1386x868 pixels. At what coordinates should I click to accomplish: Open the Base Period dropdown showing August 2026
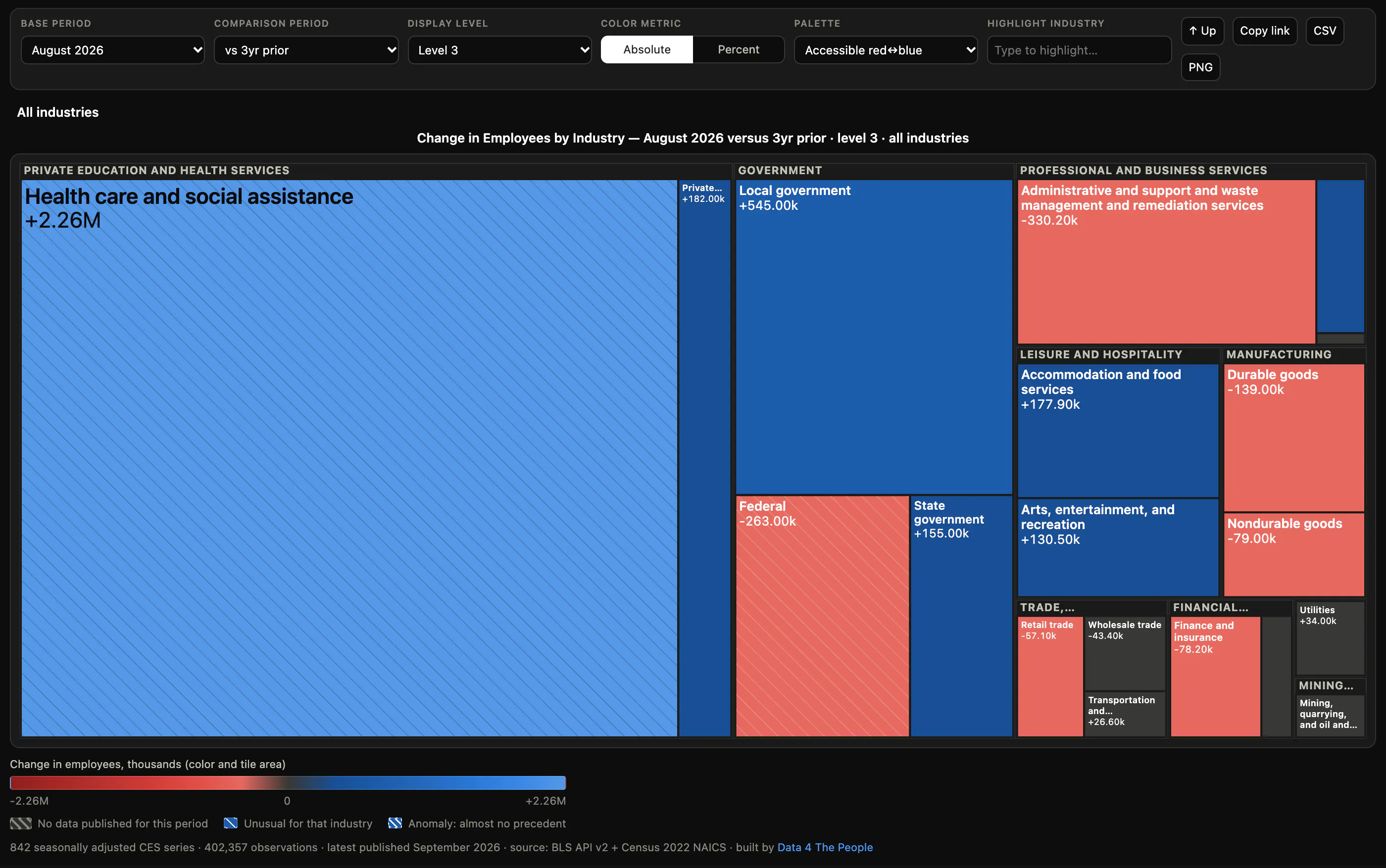pyautogui.click(x=112, y=50)
